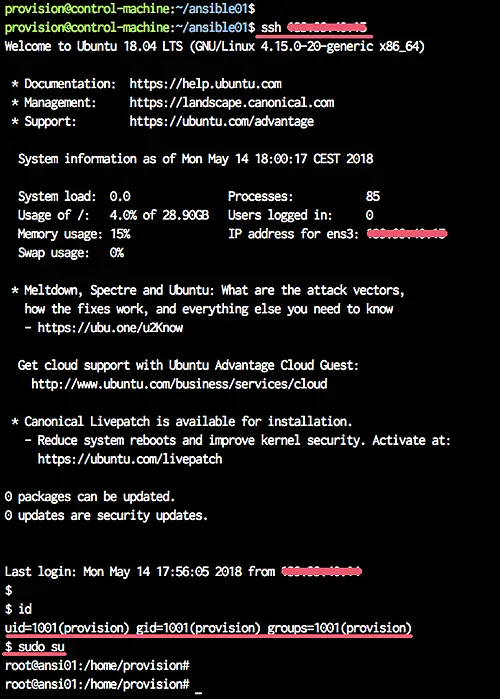The width and height of the screenshot is (500, 699).
Task: Open the landscape.canonical.com management URL
Action: (232, 103)
